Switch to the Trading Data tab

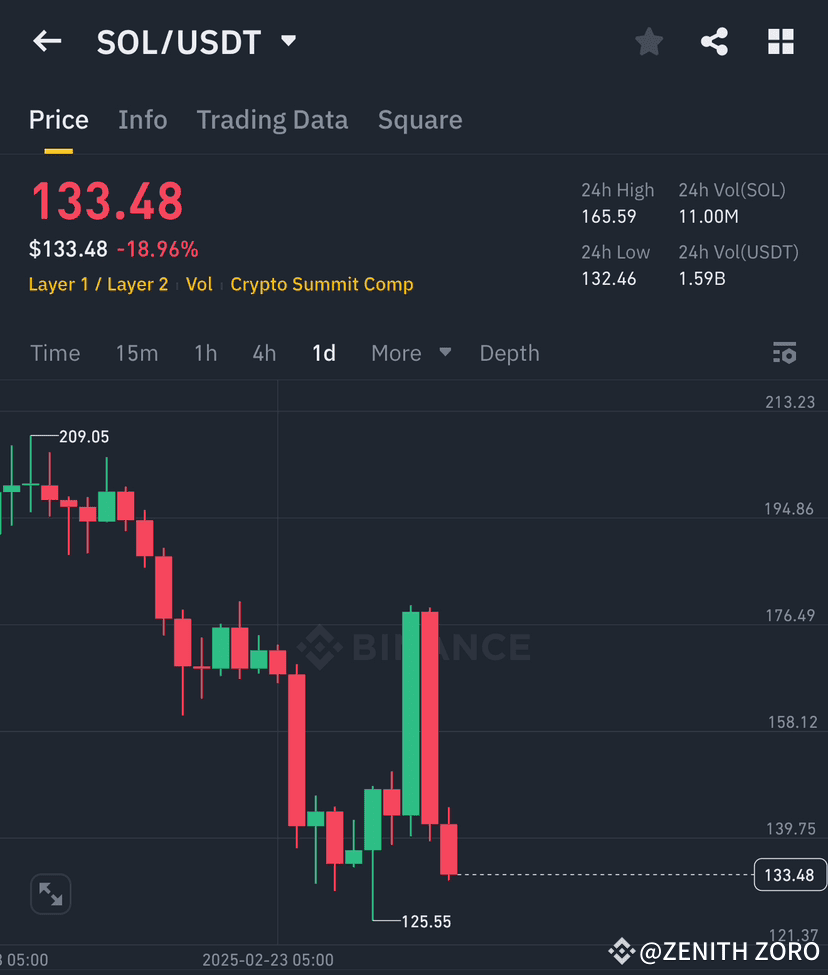tap(272, 119)
